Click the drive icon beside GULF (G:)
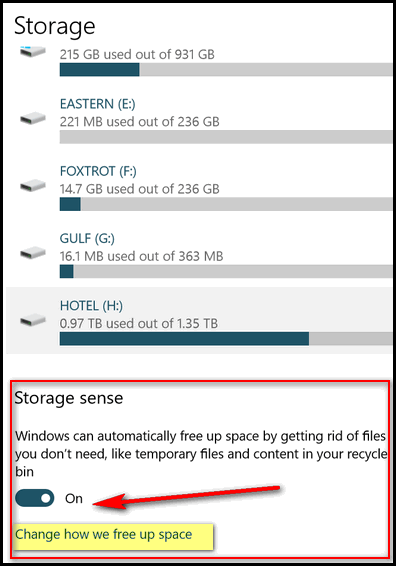Image resolution: width=396 pixels, height=566 pixels. click(x=32, y=253)
